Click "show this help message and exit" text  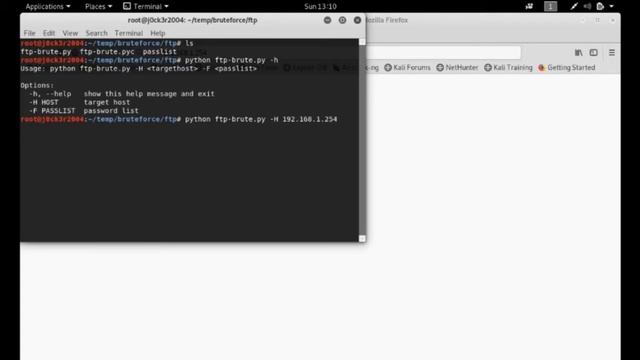click(149, 94)
